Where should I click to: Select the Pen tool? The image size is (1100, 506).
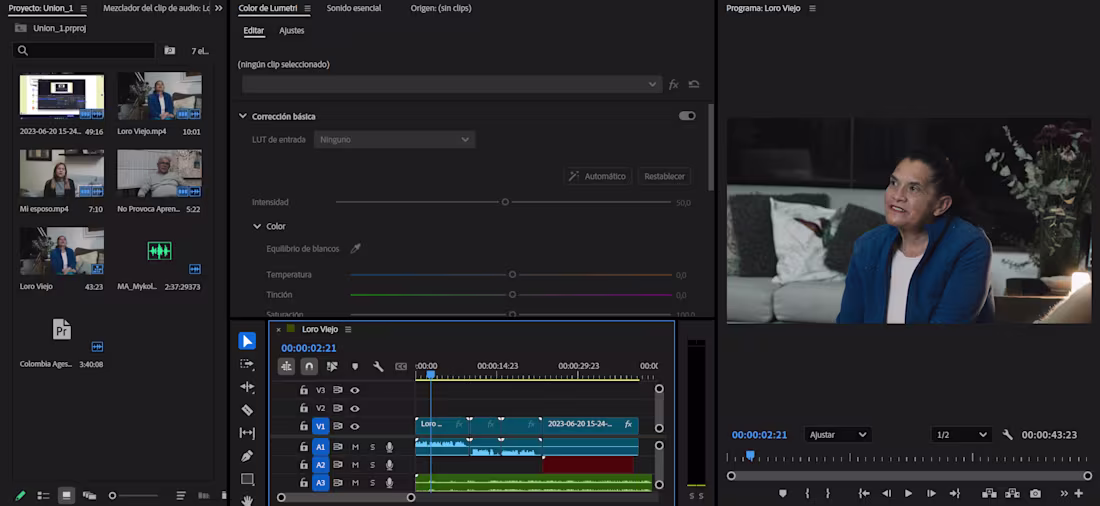pos(247,456)
